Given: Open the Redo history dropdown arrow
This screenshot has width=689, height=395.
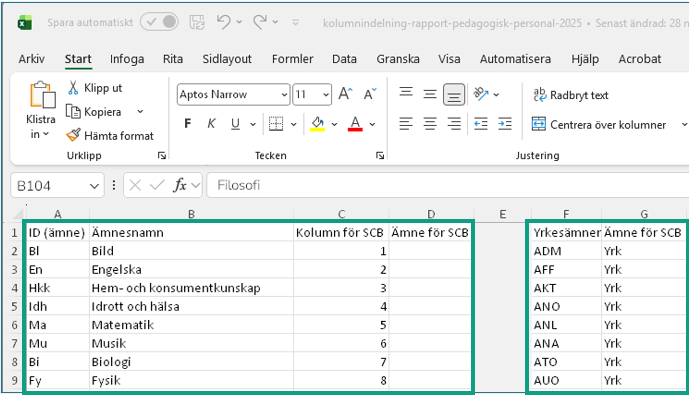Looking at the screenshot, I should pyautogui.click(x=276, y=22).
